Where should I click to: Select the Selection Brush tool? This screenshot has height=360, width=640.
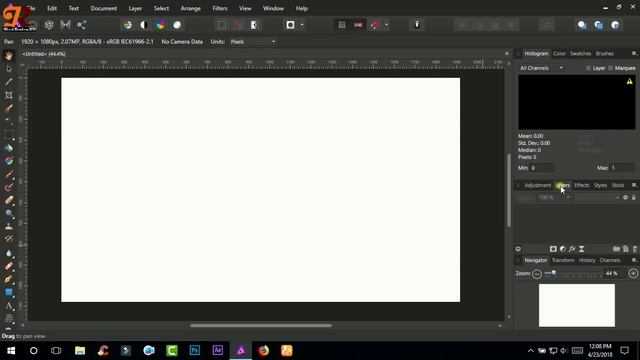click(x=9, y=108)
